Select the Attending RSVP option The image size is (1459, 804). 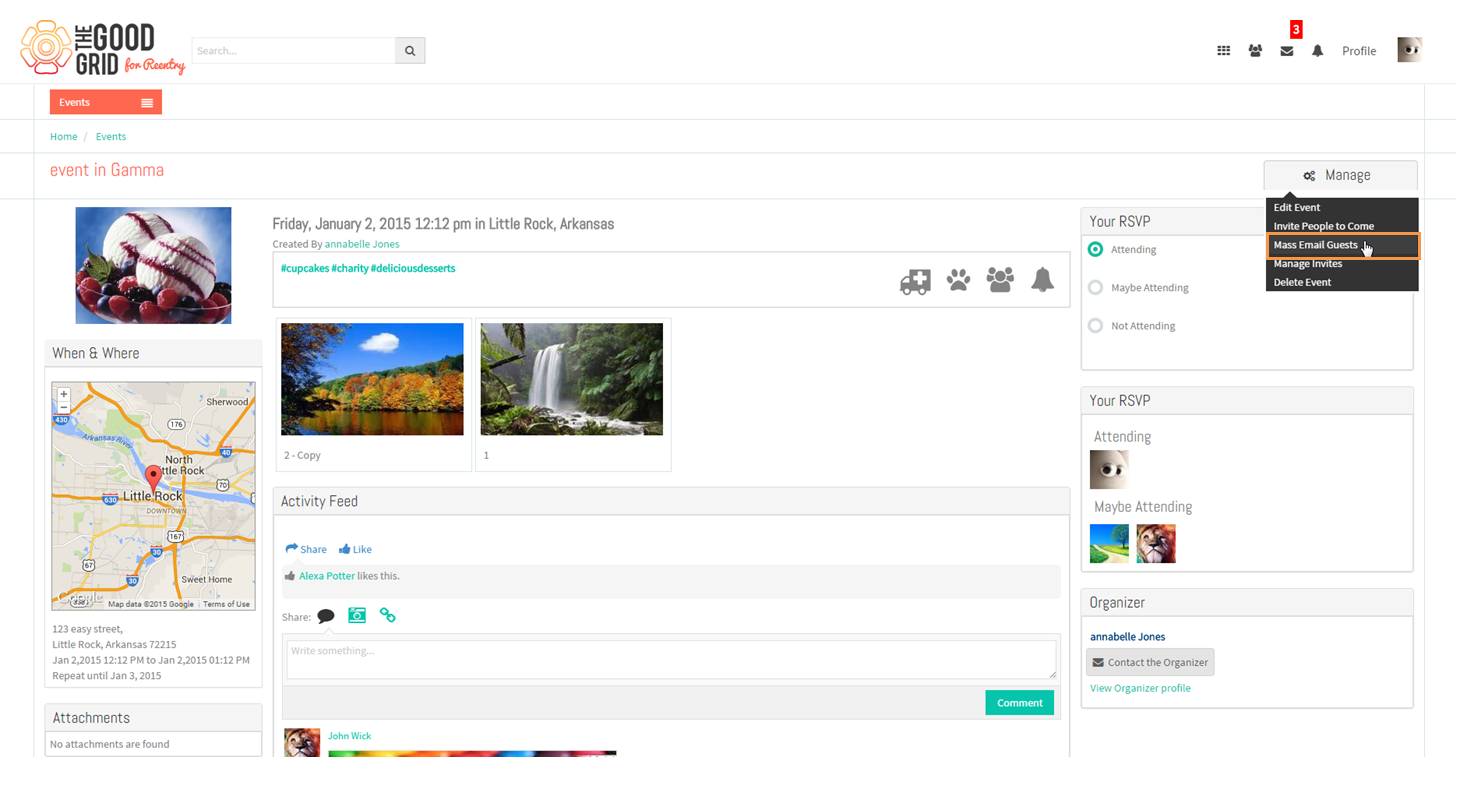[1096, 249]
